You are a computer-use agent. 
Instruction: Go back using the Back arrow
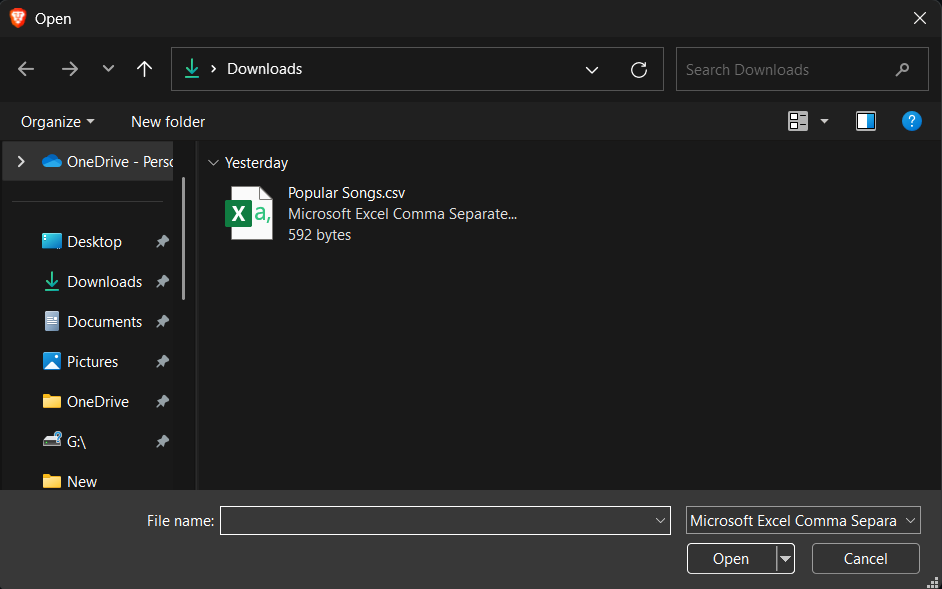click(26, 69)
